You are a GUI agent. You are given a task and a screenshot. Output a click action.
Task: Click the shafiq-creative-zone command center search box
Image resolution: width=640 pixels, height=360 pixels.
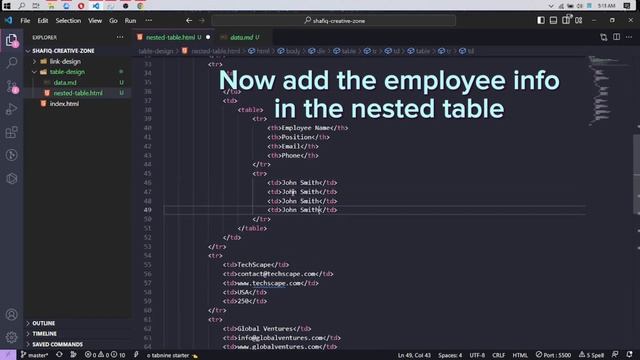(x=334, y=20)
